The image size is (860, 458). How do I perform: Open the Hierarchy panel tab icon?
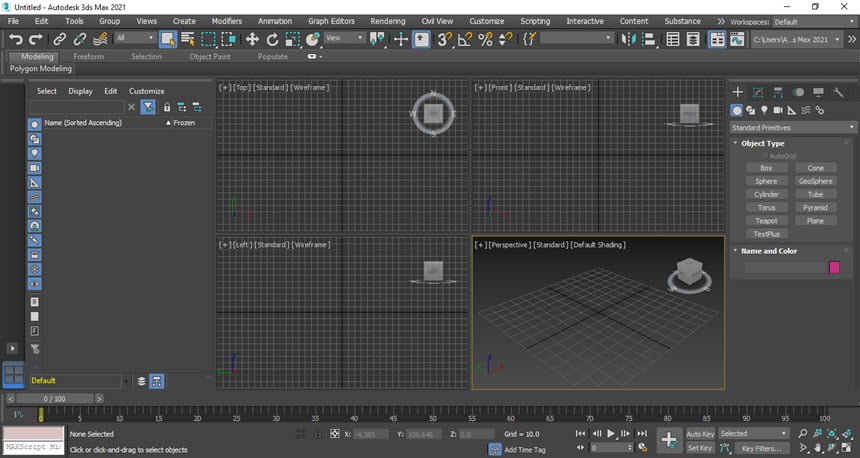(778, 92)
